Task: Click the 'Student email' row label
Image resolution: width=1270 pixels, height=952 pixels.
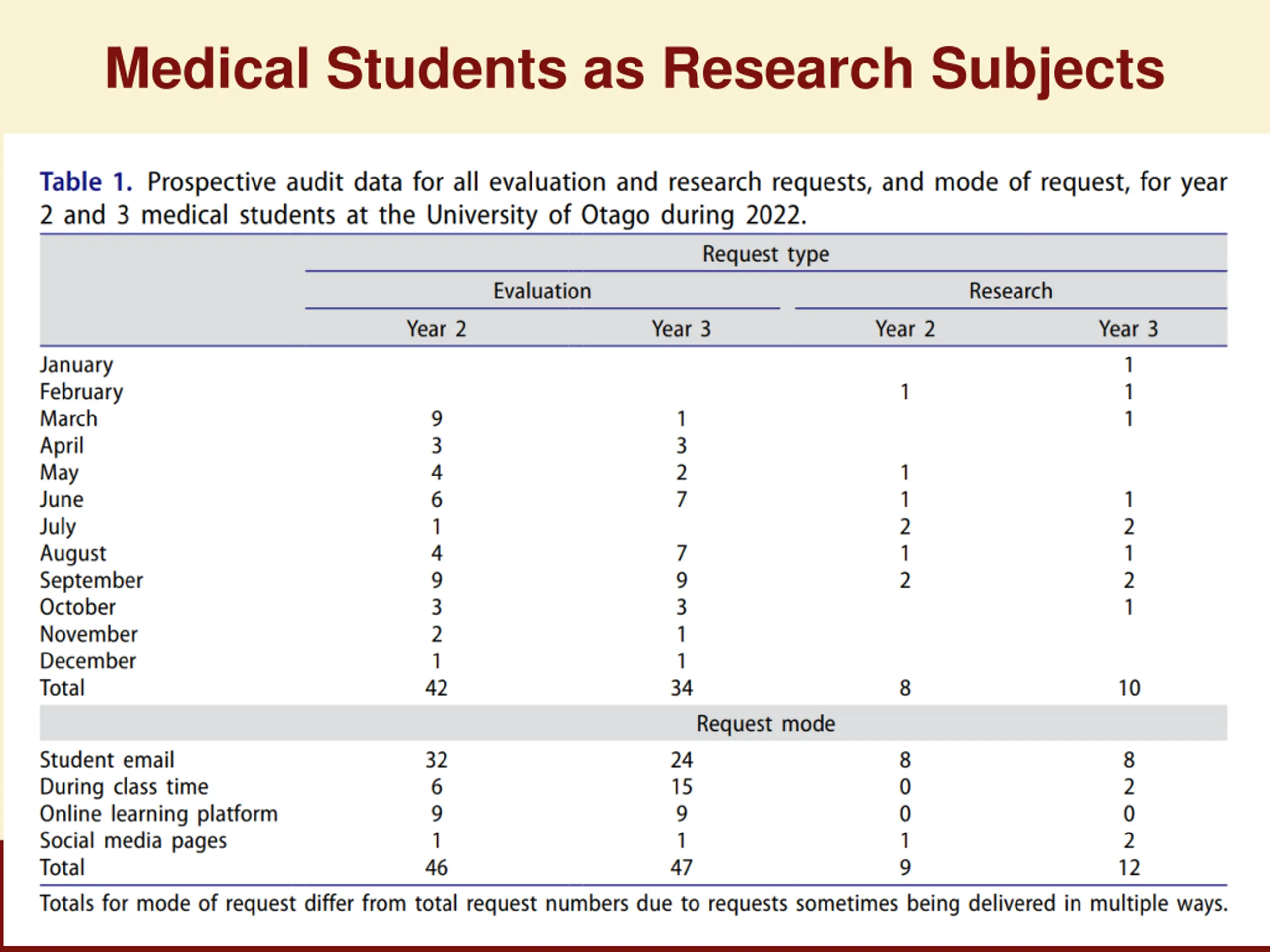Action: click(107, 760)
